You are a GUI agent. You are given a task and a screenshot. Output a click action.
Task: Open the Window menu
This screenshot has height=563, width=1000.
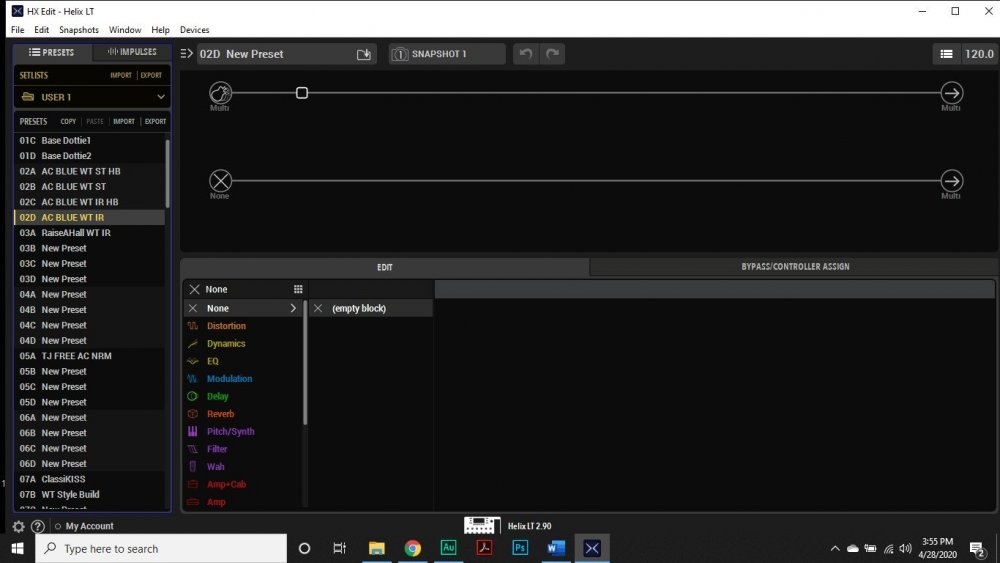click(125, 29)
